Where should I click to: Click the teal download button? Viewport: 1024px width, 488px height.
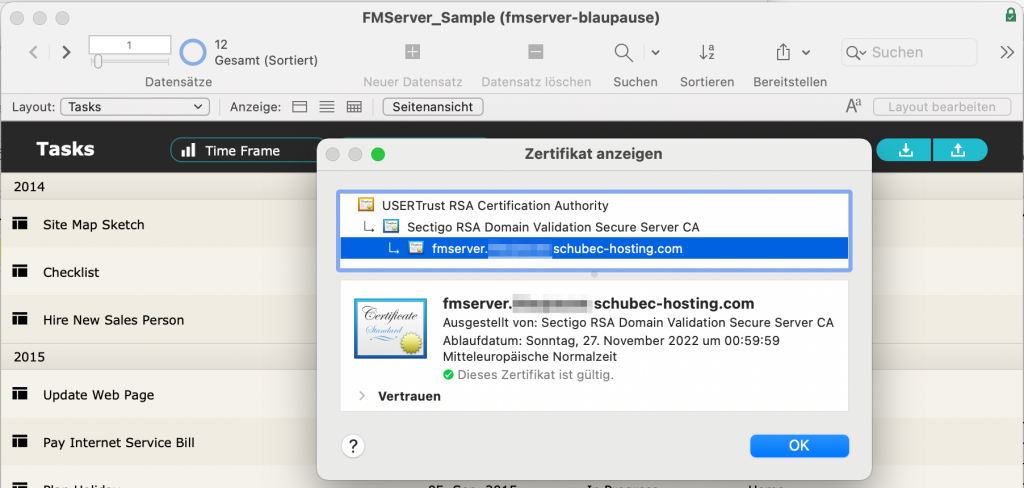904,150
